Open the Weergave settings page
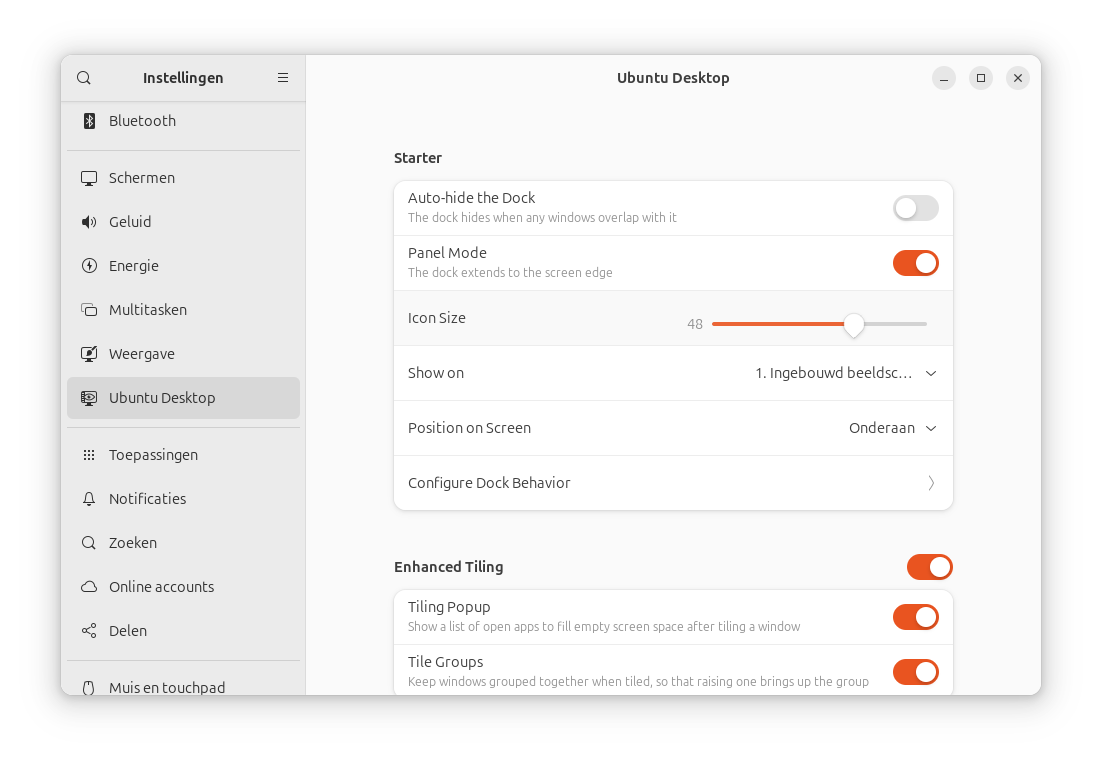 [x=142, y=354]
